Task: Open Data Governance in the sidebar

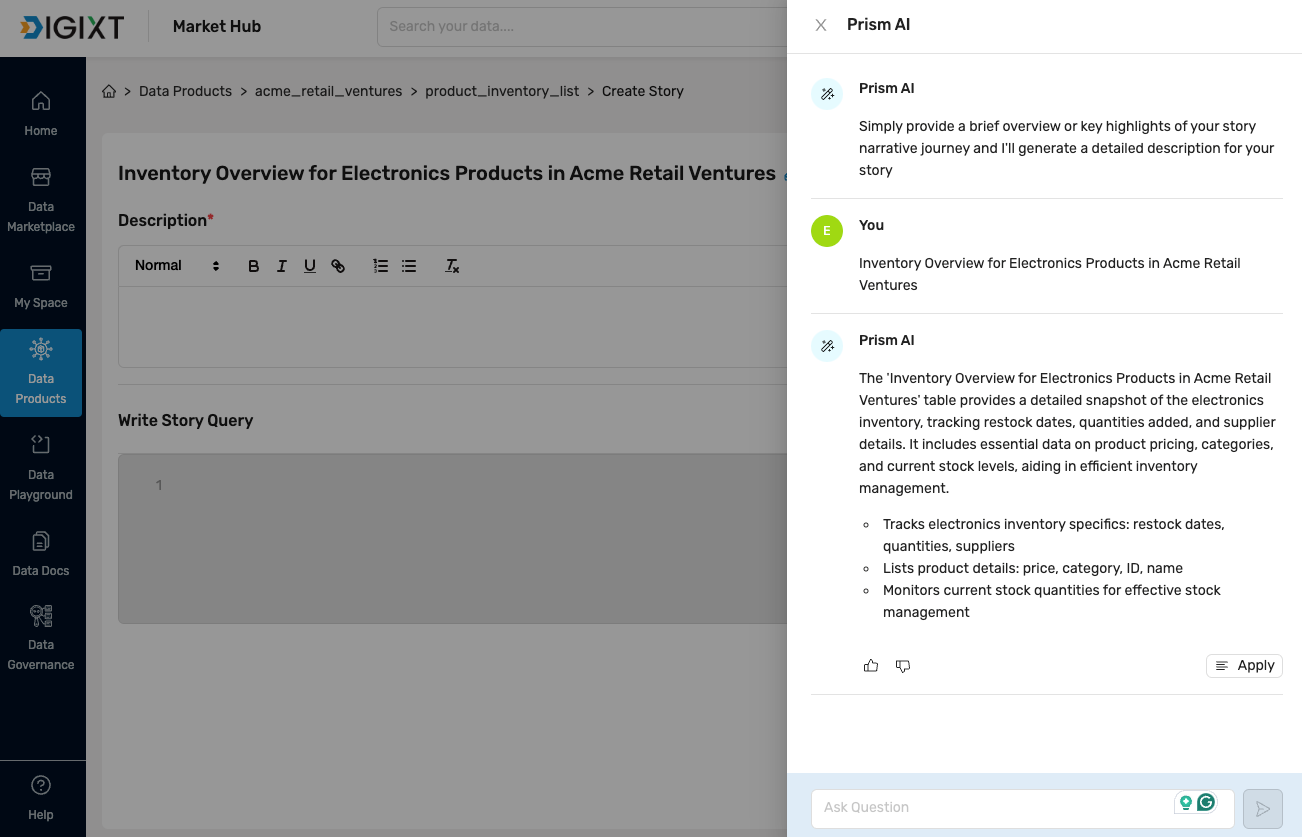Action: pos(41,638)
